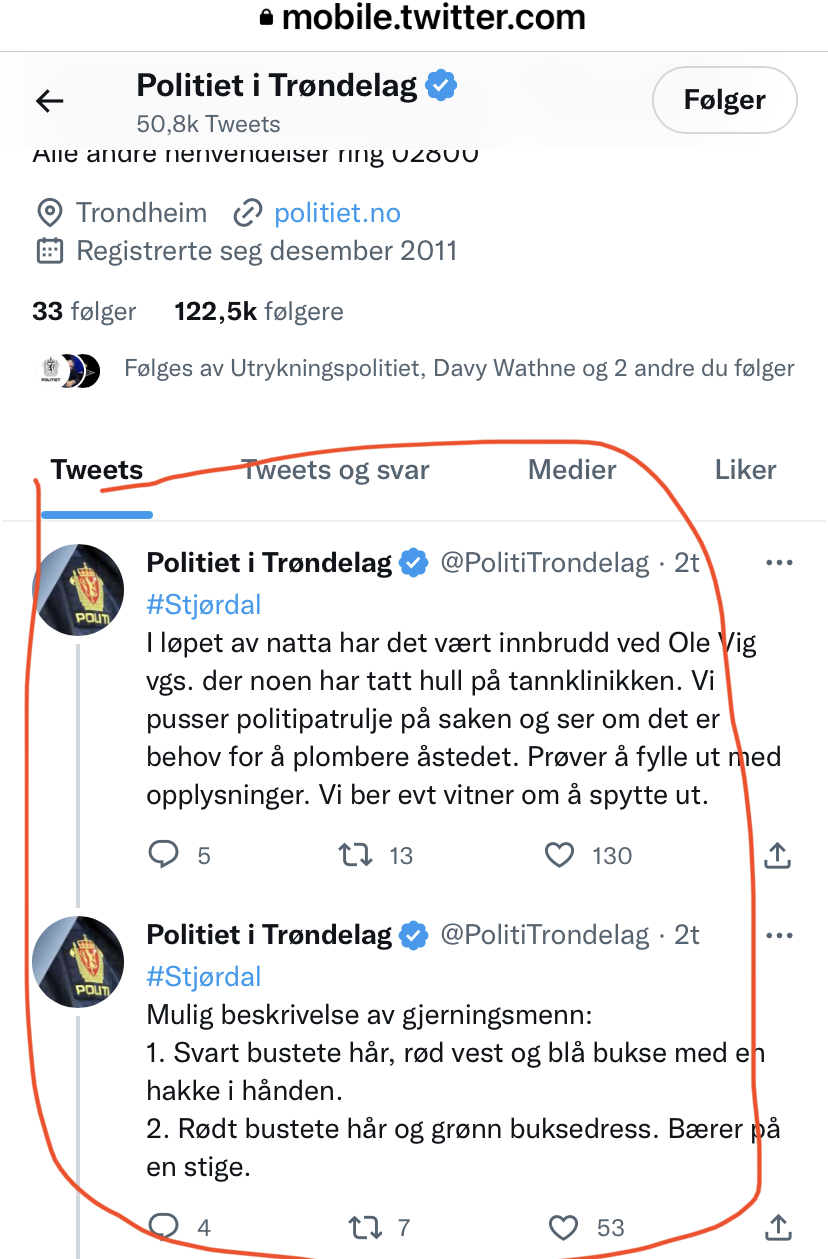
Task: Retweet the second tweet with 7 retweets
Action: 364,1227
